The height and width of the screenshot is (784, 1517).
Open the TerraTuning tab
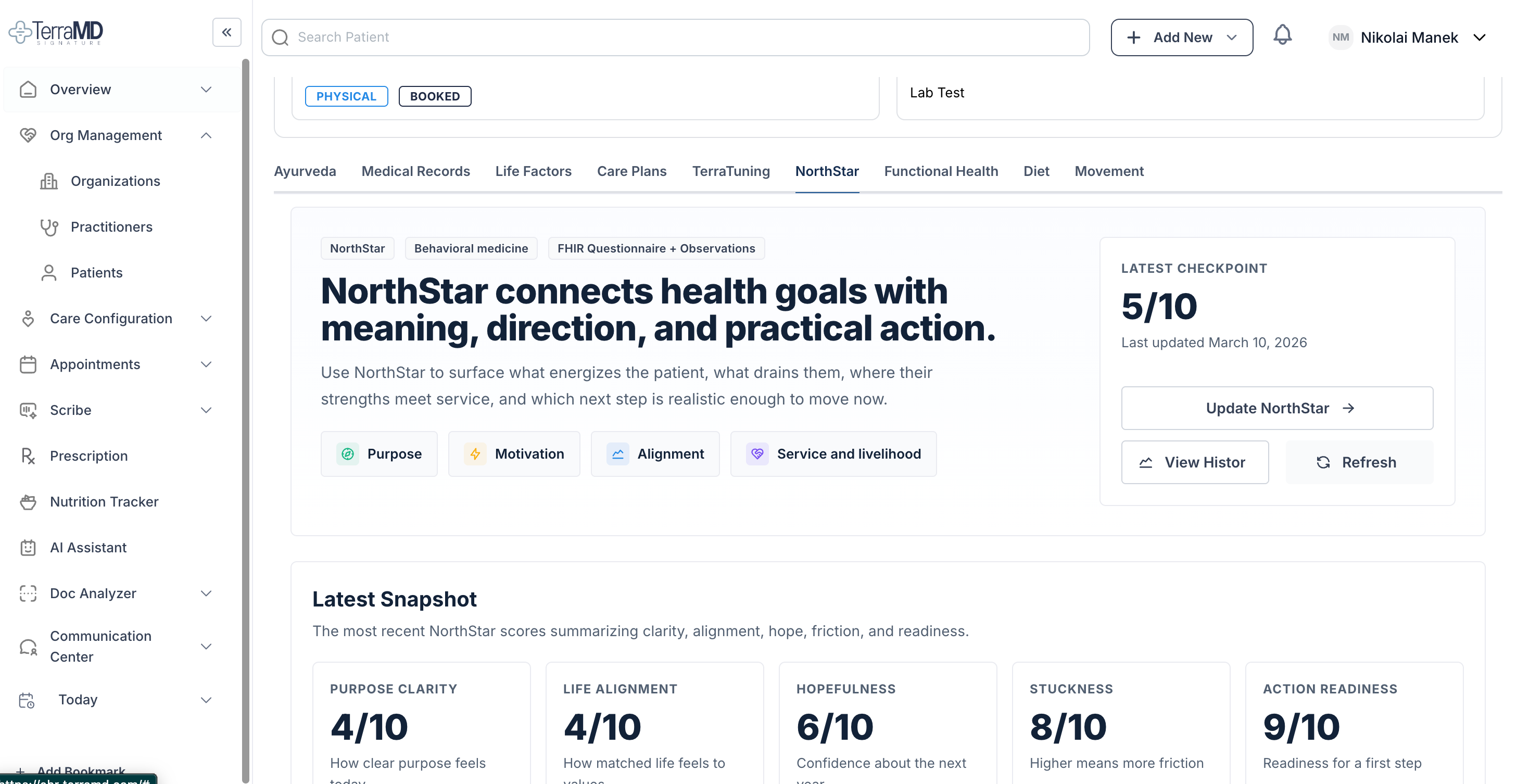[x=730, y=171]
